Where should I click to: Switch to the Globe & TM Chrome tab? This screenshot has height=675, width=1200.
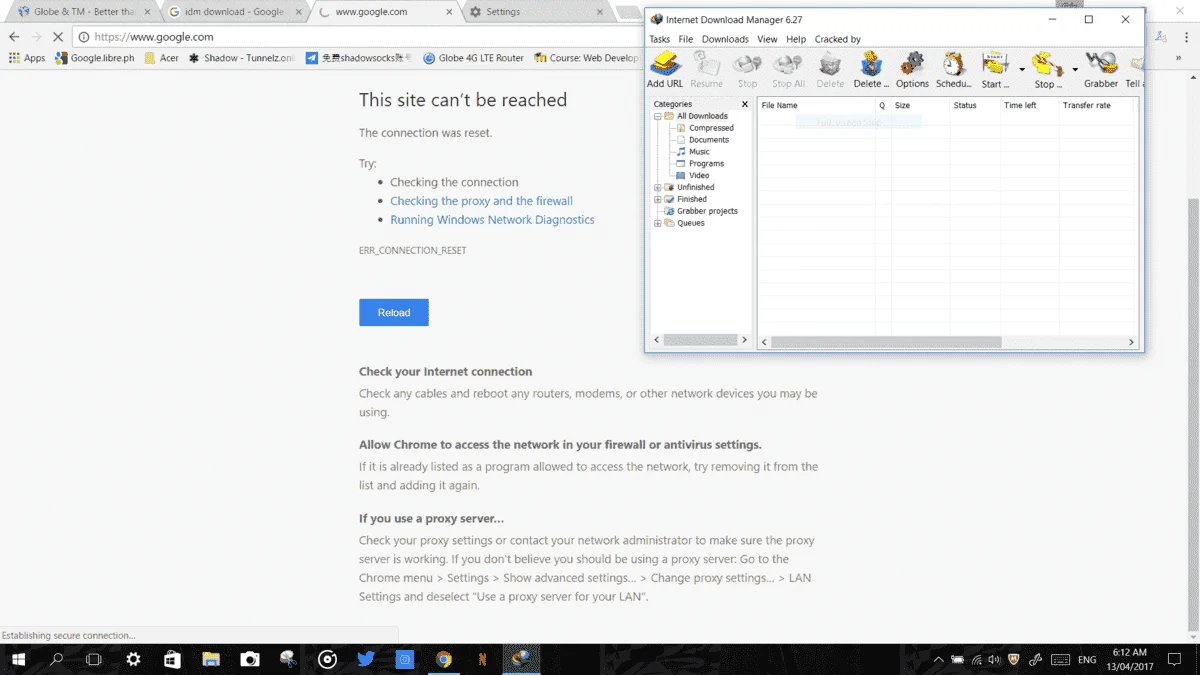tap(84, 12)
